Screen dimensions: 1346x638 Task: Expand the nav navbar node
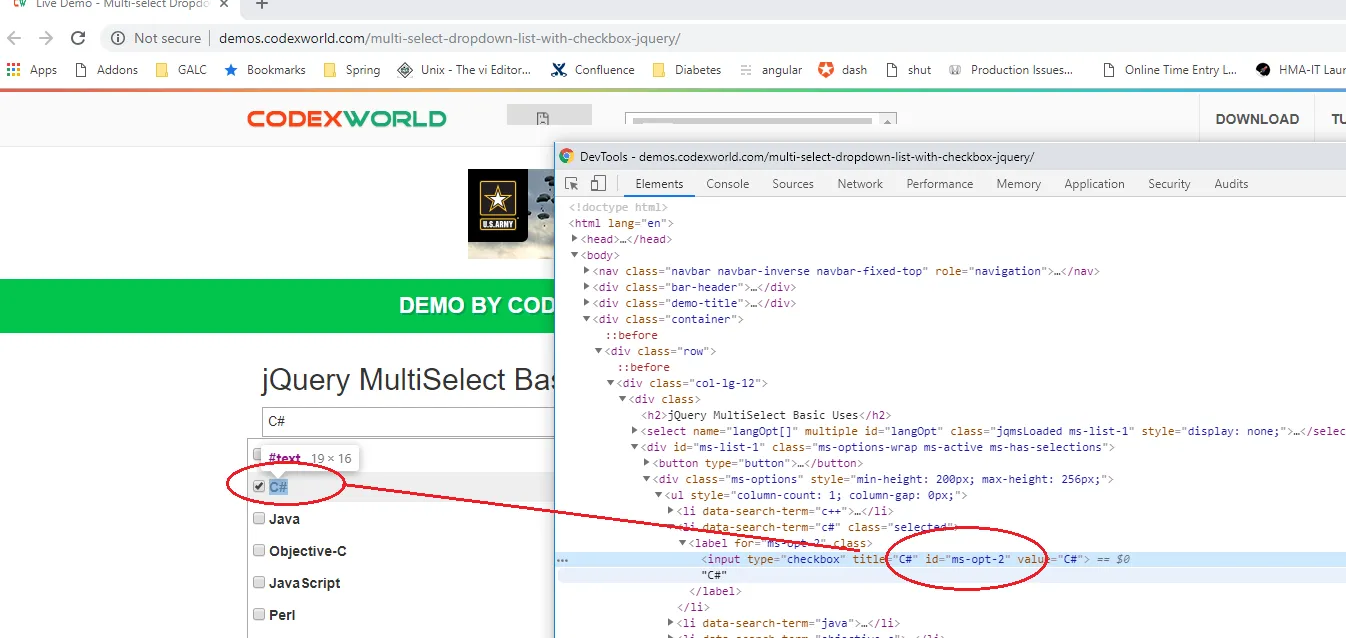[x=587, y=271]
